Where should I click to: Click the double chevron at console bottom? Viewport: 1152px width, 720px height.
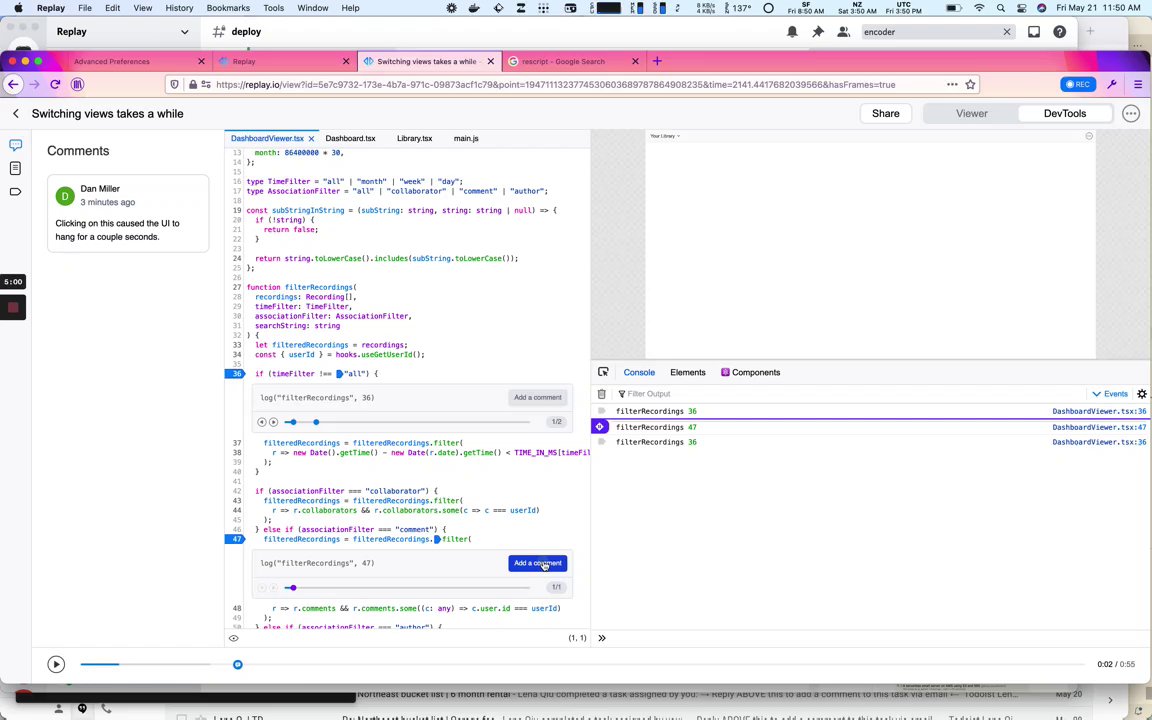[x=602, y=638]
